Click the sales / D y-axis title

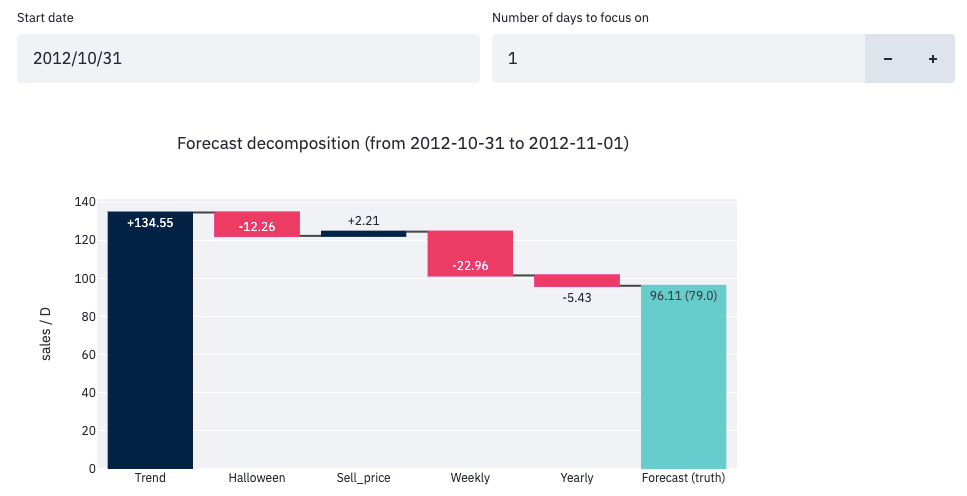(47, 335)
